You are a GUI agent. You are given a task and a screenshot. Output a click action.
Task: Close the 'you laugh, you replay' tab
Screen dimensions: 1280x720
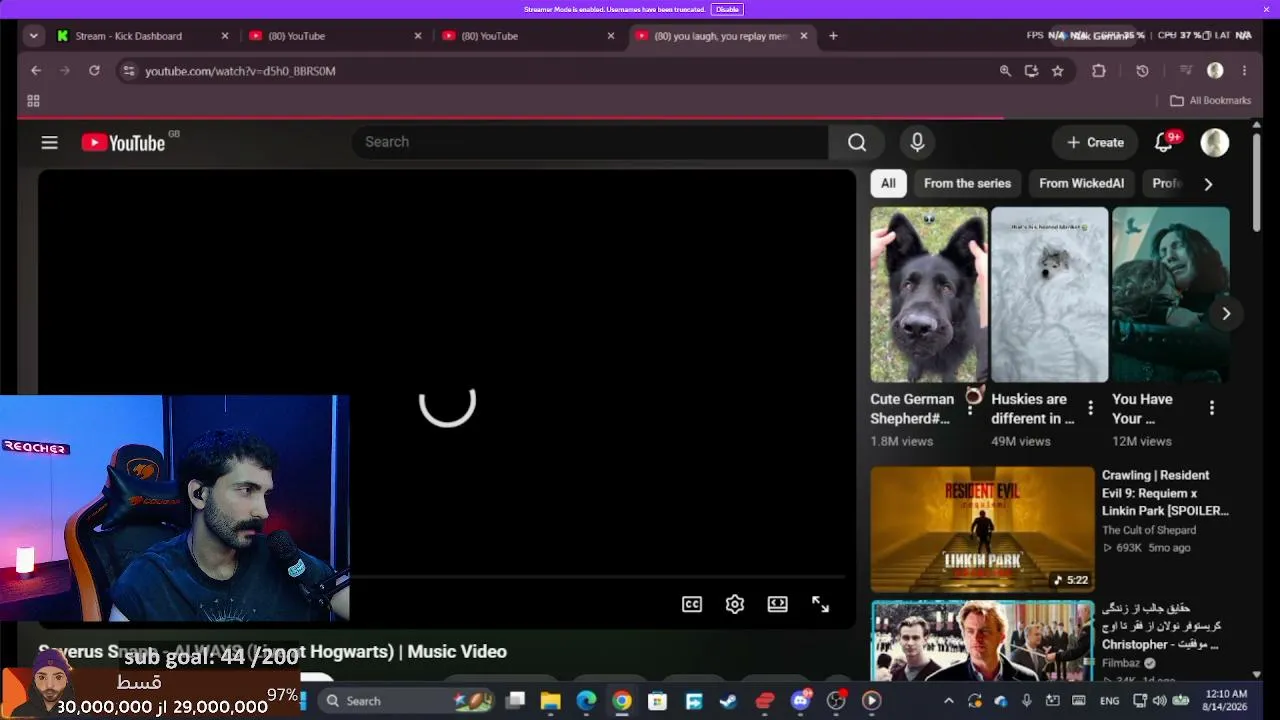click(803, 36)
